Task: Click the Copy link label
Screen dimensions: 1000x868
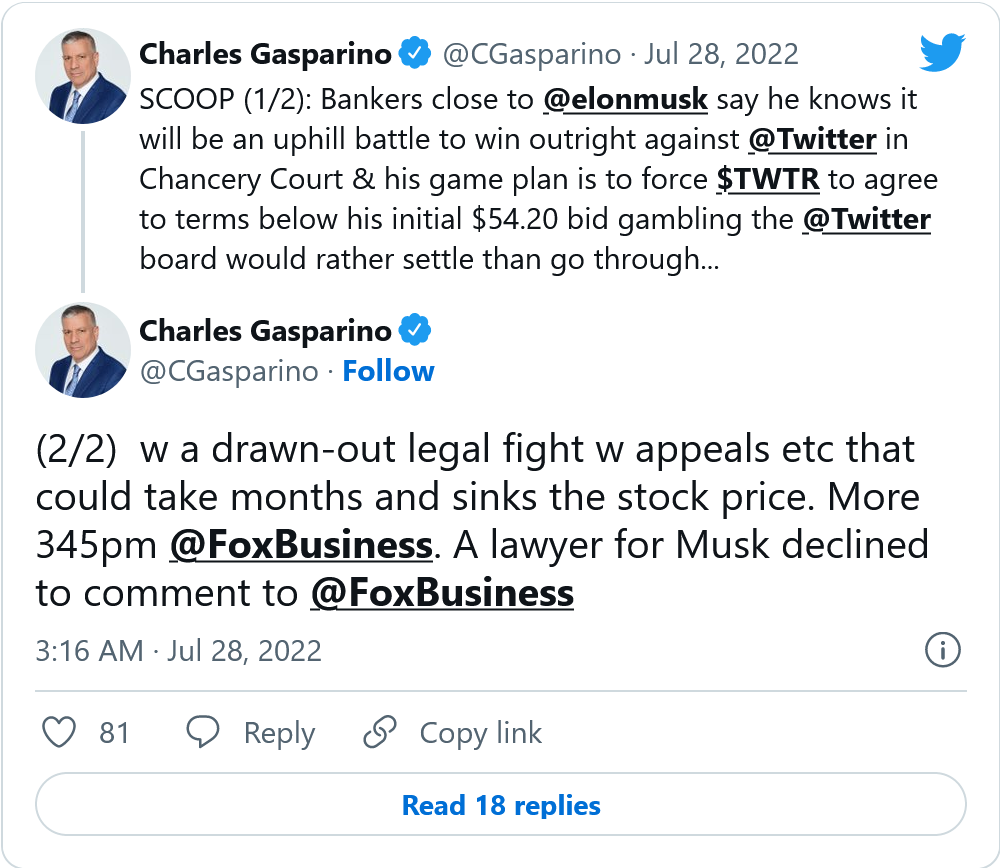Action: 480,733
